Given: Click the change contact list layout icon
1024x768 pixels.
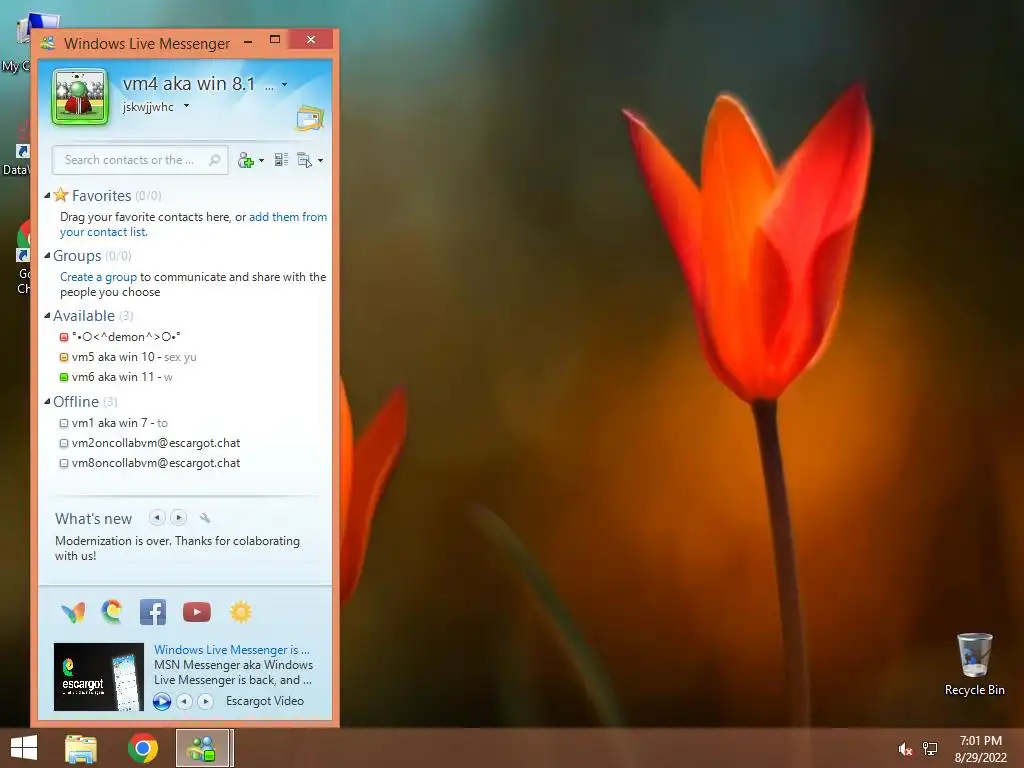Looking at the screenshot, I should pyautogui.click(x=281, y=159).
